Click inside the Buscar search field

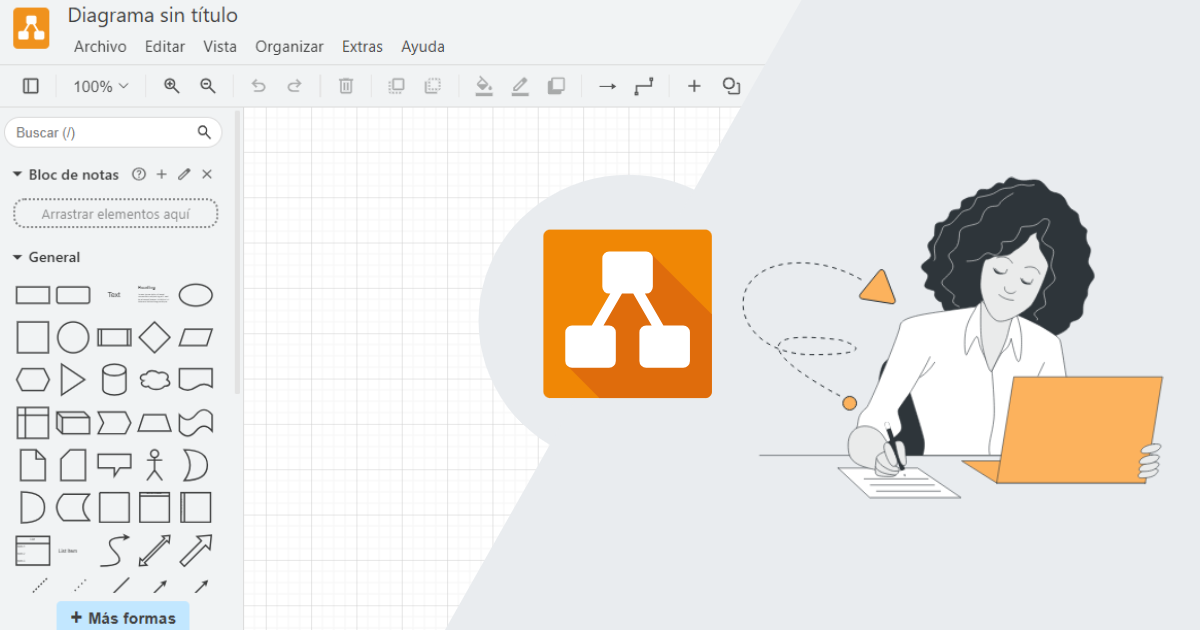click(100, 131)
